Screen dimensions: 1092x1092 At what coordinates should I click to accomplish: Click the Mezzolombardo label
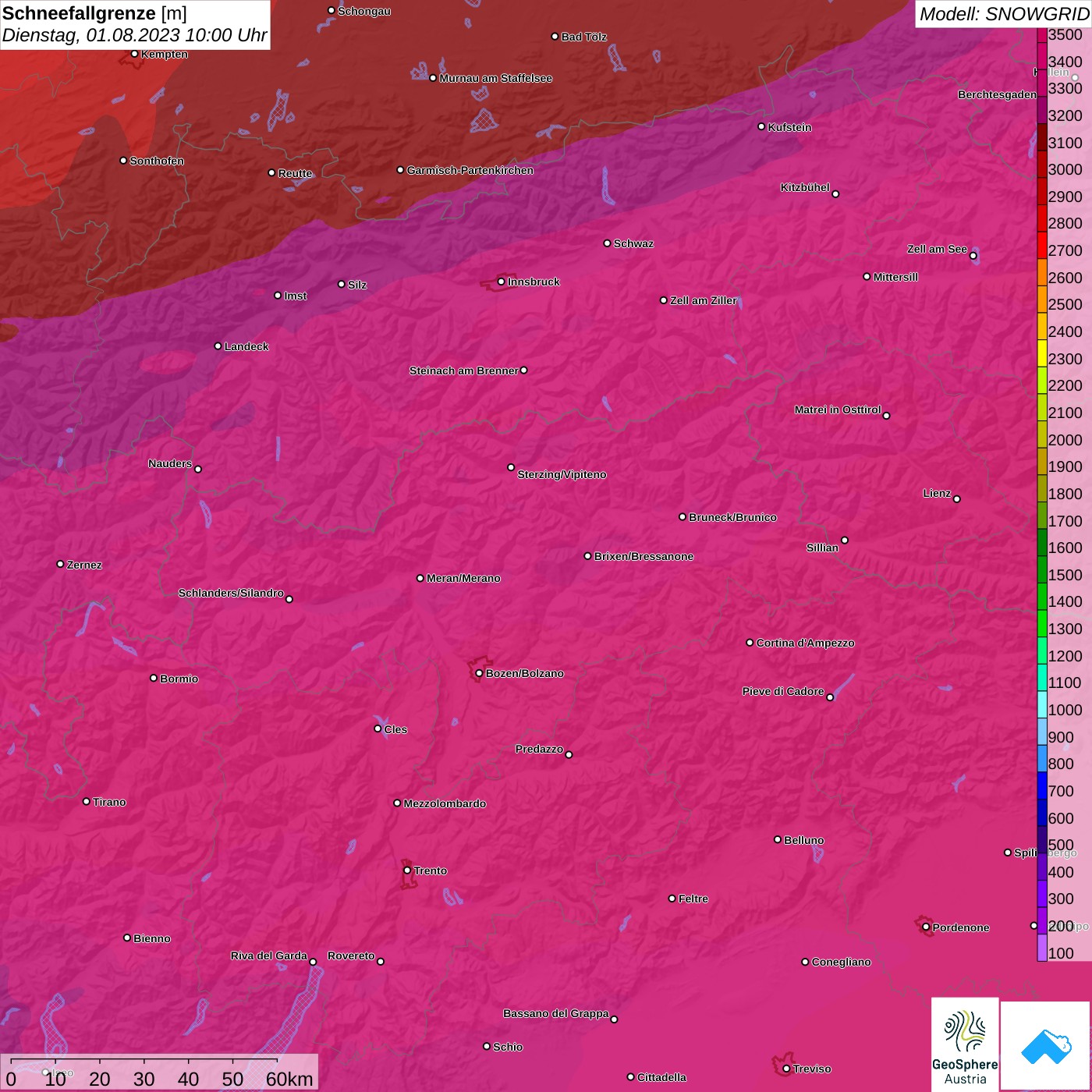tap(445, 803)
